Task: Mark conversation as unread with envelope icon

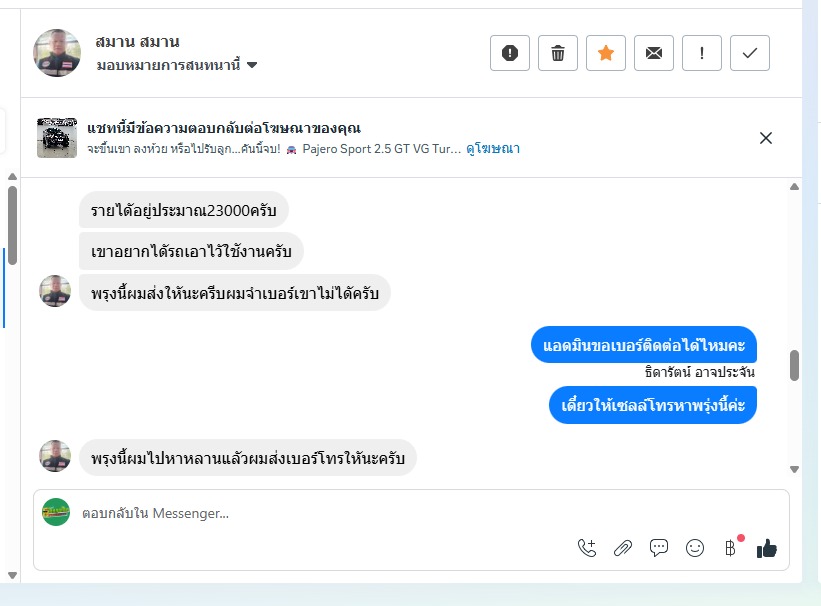Action: [x=653, y=53]
